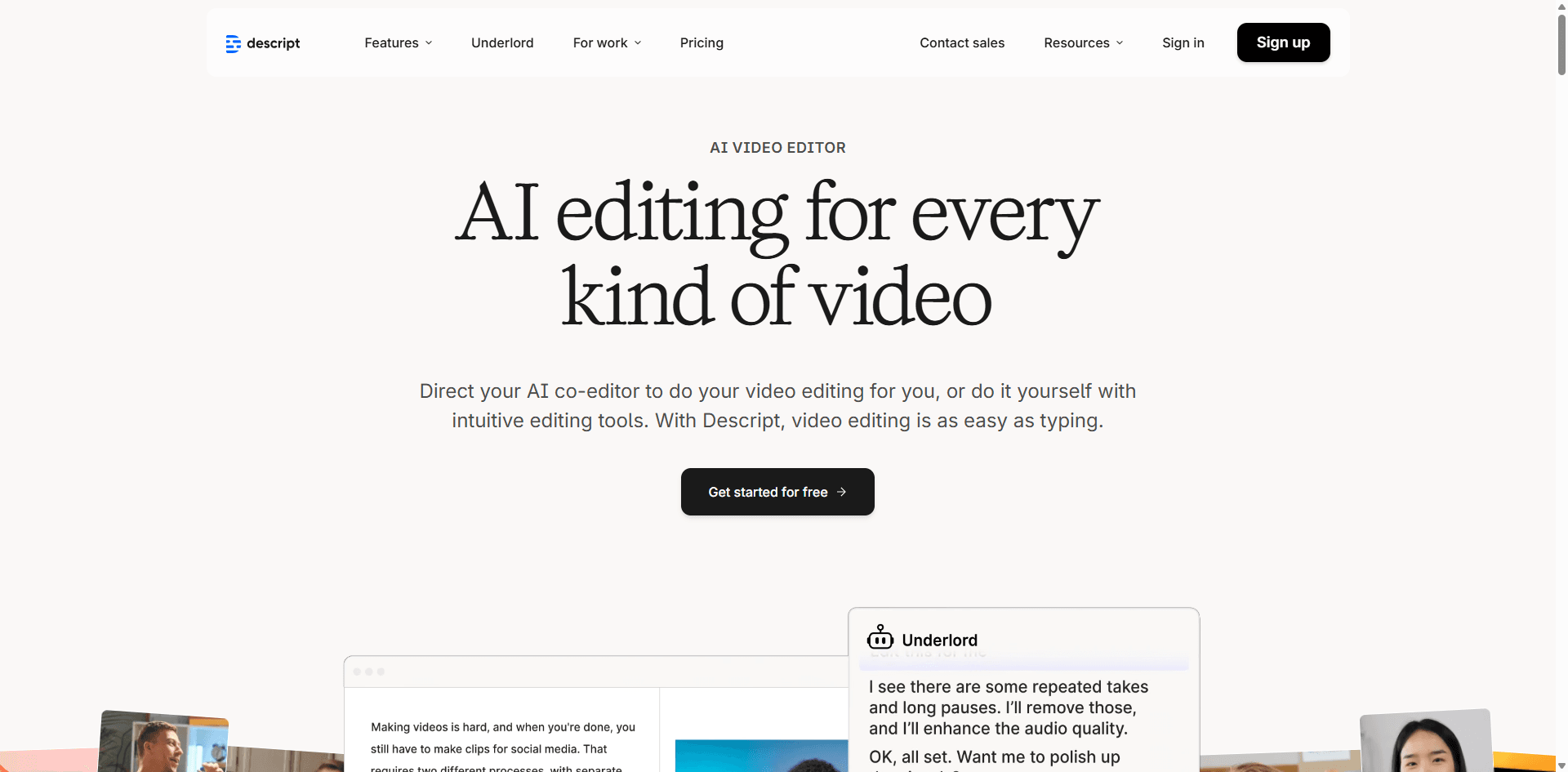Open the Underlord nav link
1568x772 pixels.
(502, 42)
